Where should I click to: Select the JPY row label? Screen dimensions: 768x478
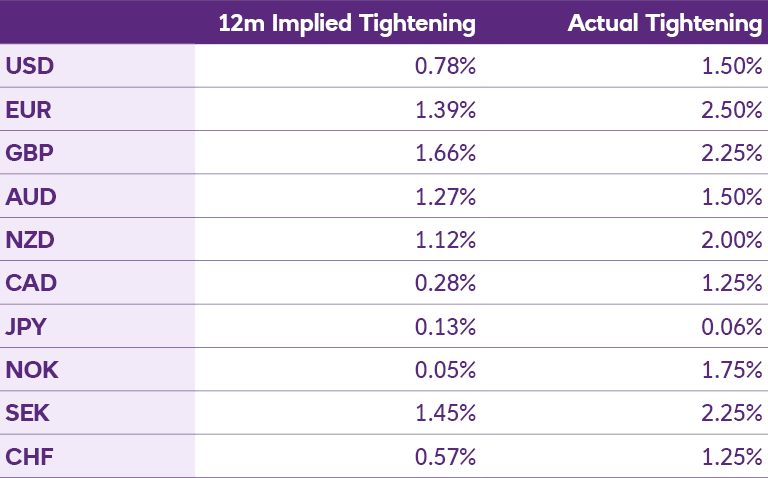pyautogui.click(x=27, y=327)
